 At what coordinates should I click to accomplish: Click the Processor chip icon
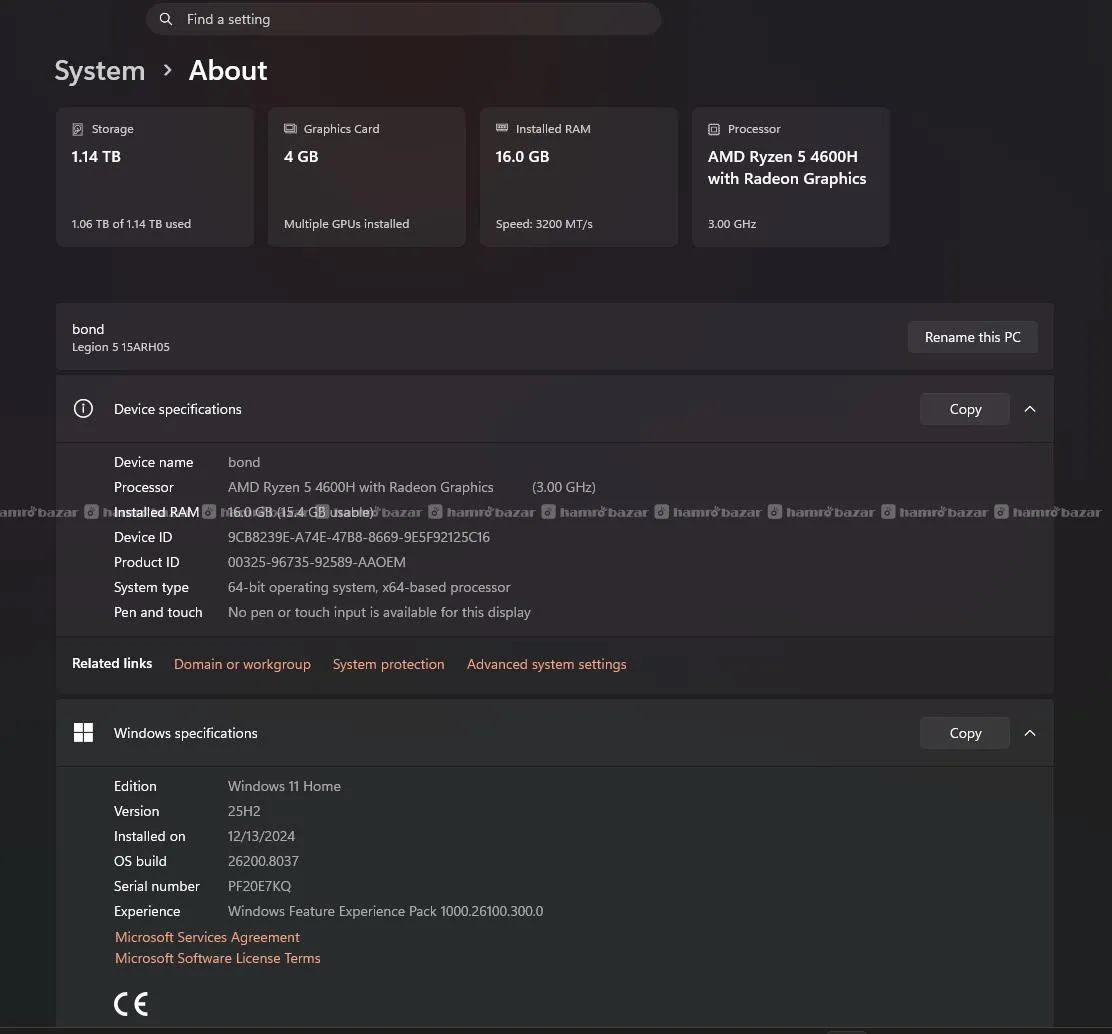coord(714,129)
